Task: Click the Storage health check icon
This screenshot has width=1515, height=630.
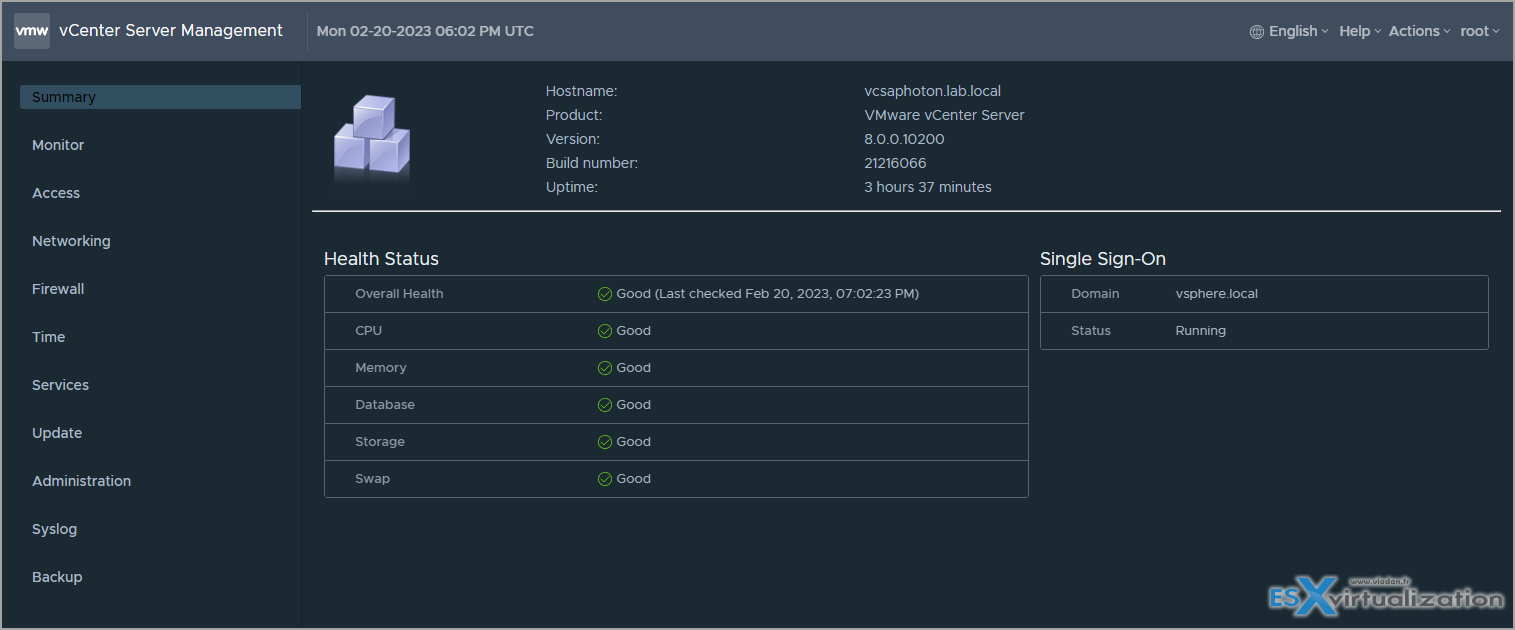Action: tap(604, 442)
